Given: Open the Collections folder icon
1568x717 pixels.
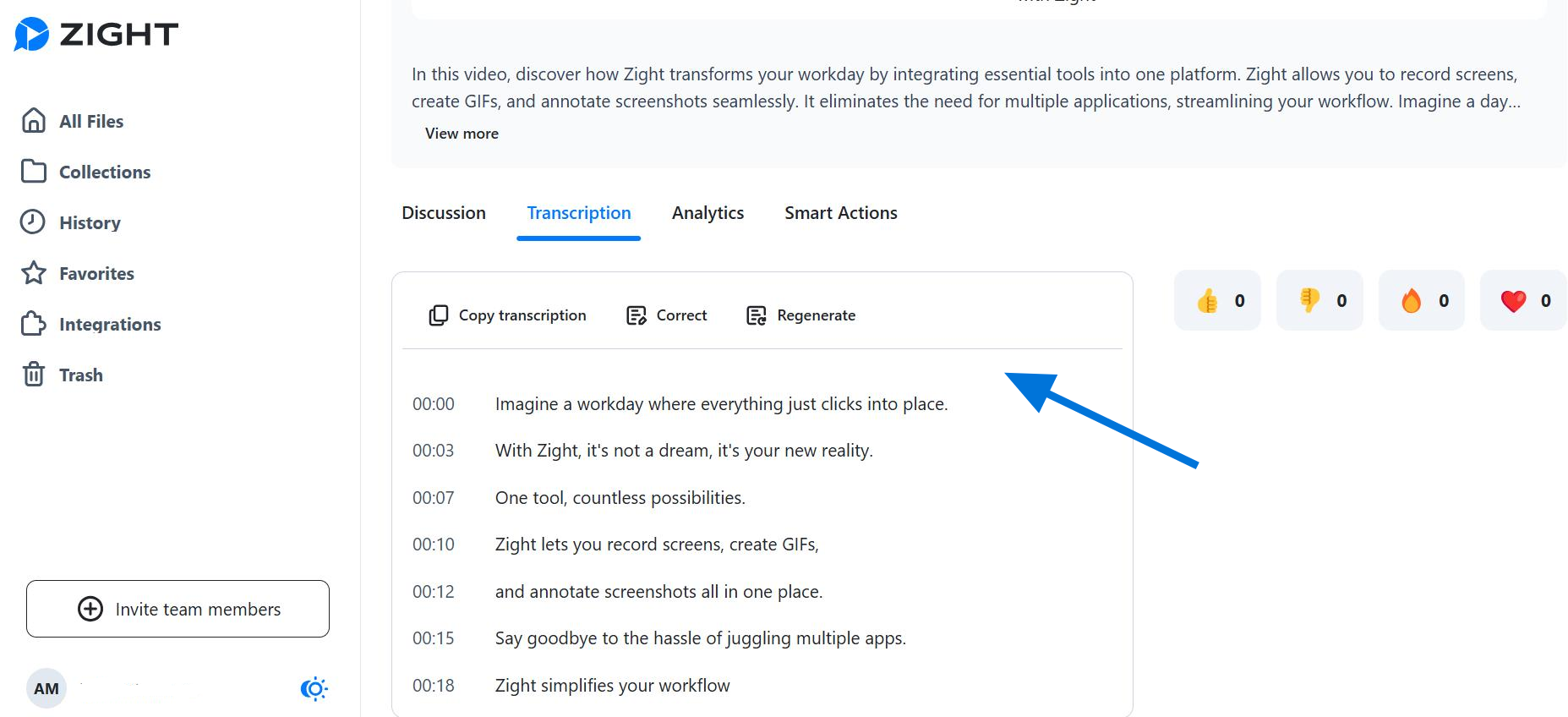Looking at the screenshot, I should [x=34, y=172].
